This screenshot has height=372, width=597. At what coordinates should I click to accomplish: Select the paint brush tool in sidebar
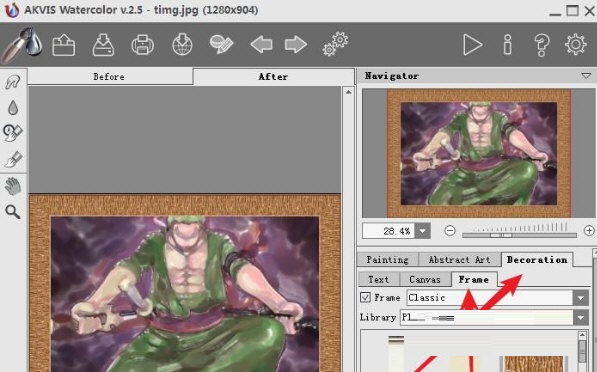click(x=13, y=159)
